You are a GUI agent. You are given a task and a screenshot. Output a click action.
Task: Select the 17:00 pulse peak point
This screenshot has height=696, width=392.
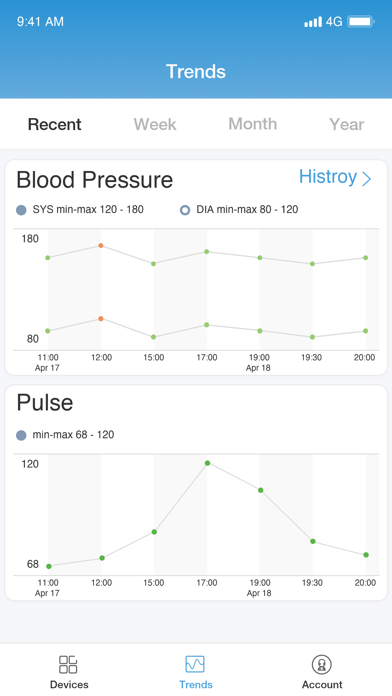[207, 463]
